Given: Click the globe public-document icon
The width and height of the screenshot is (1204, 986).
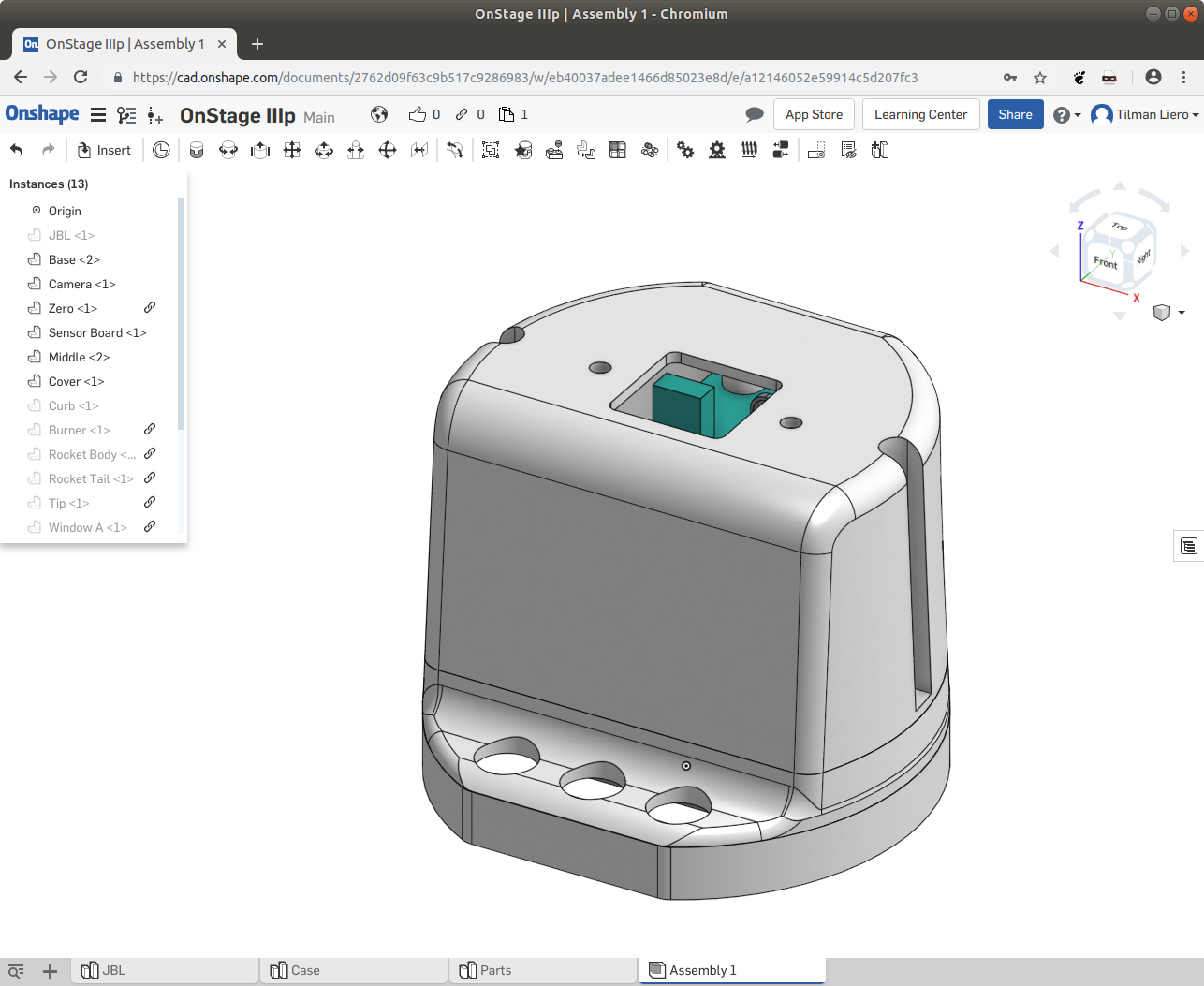Looking at the screenshot, I should click(379, 114).
